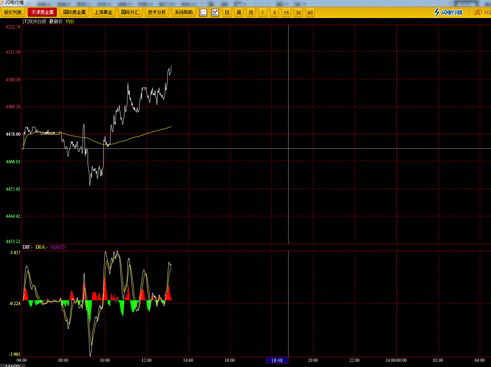
Task: Switch to the 国际贵金属 tab
Action: click(x=74, y=12)
